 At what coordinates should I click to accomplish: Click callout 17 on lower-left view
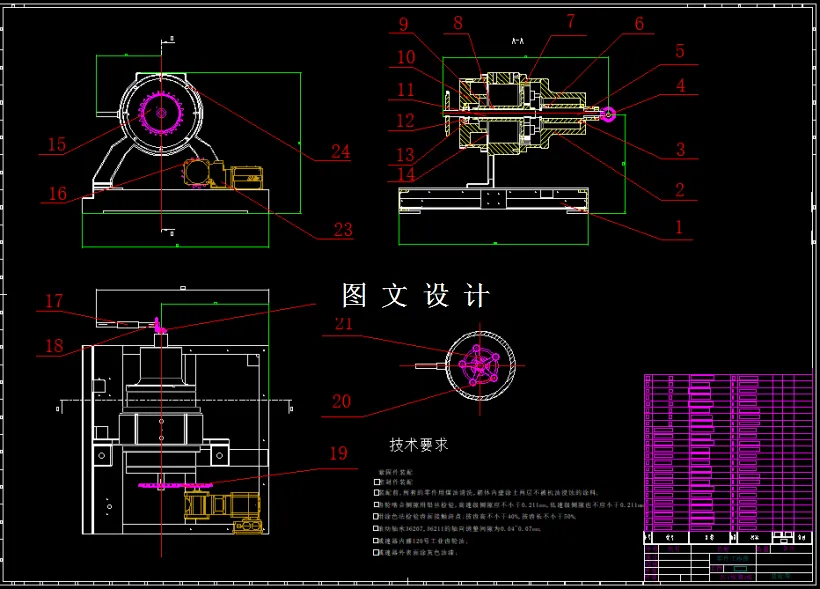point(55,301)
